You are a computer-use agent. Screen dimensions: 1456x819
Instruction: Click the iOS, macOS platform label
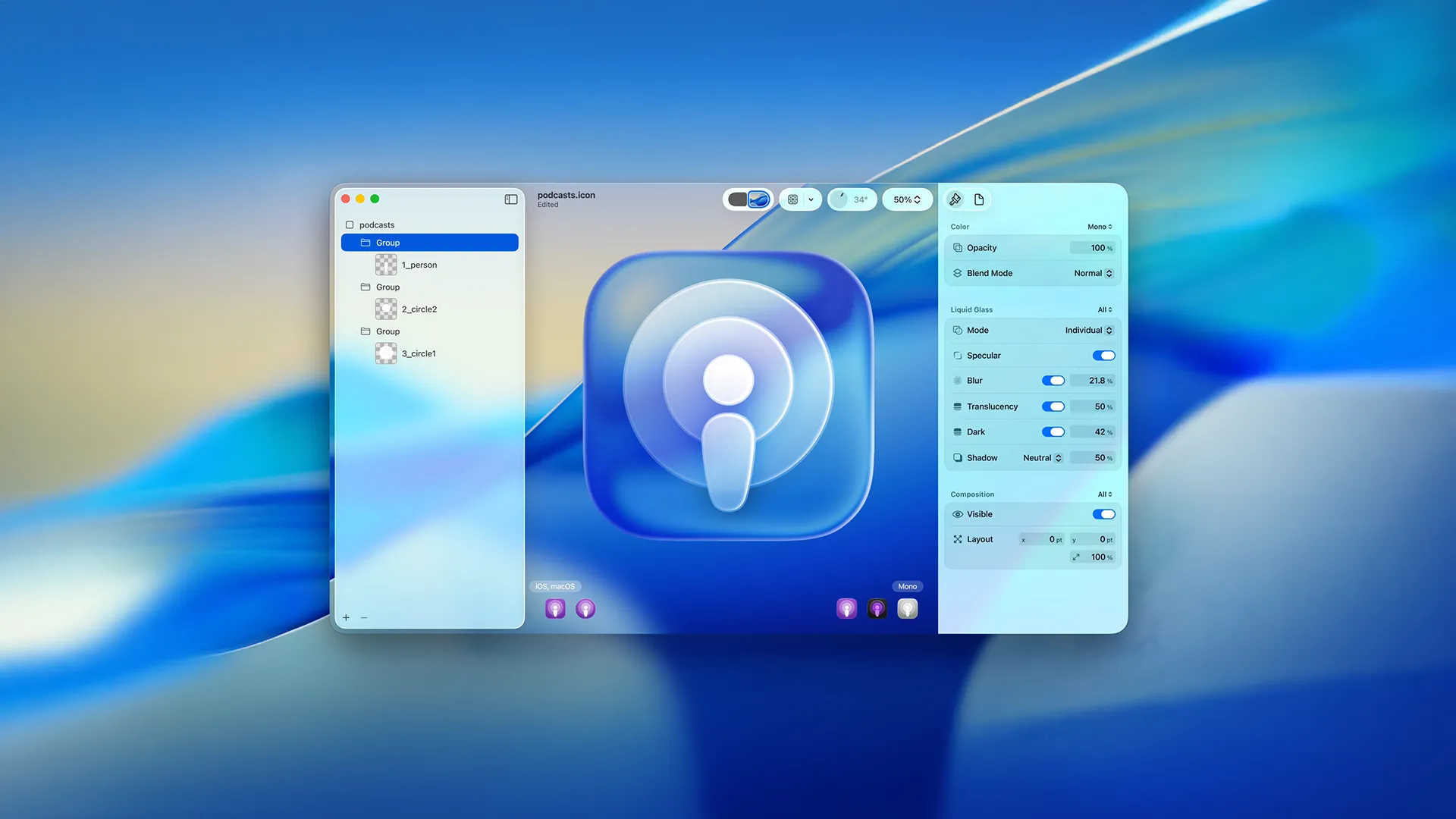555,586
